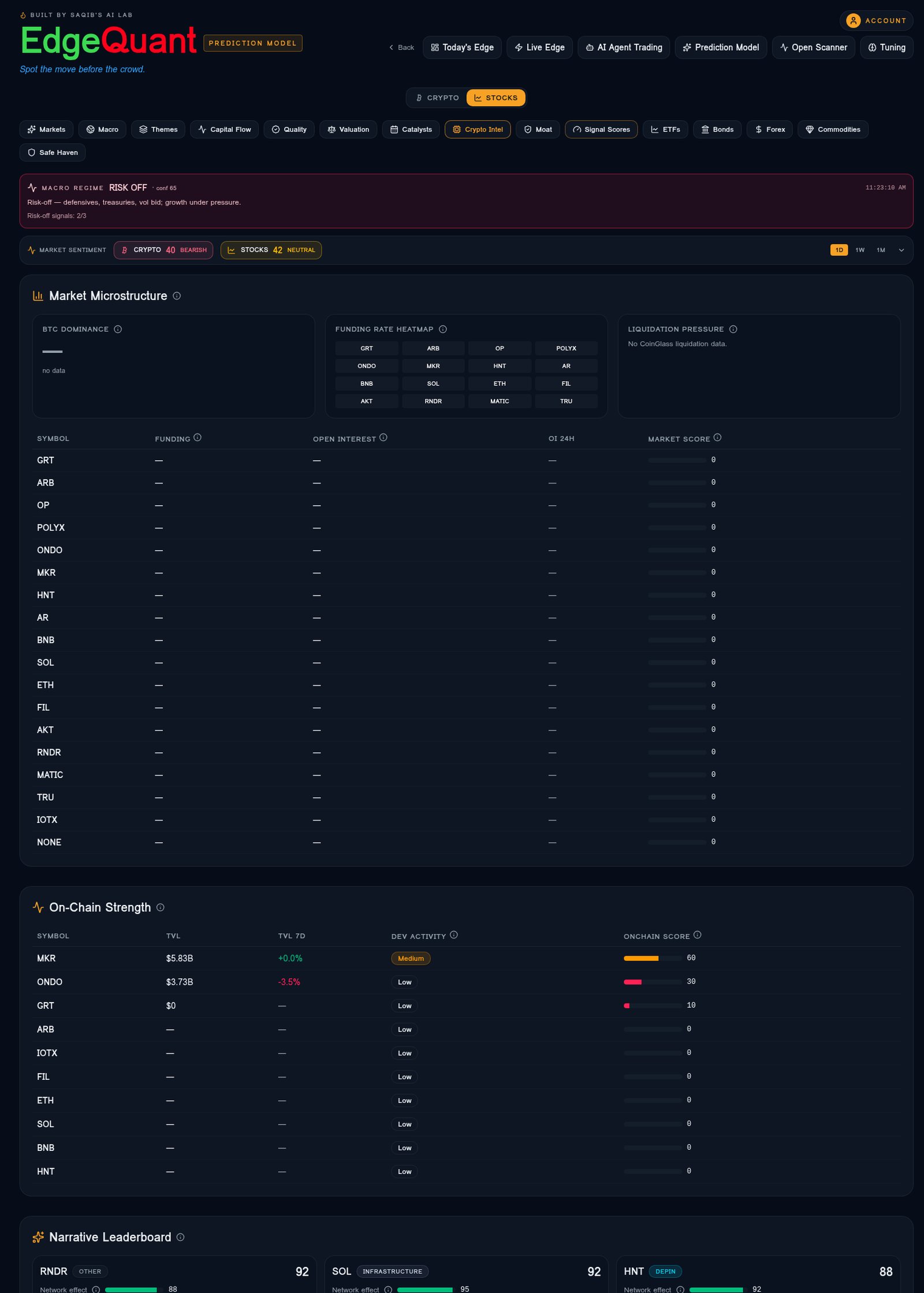
Task: Open the Capital Flow tab
Action: [x=225, y=129]
